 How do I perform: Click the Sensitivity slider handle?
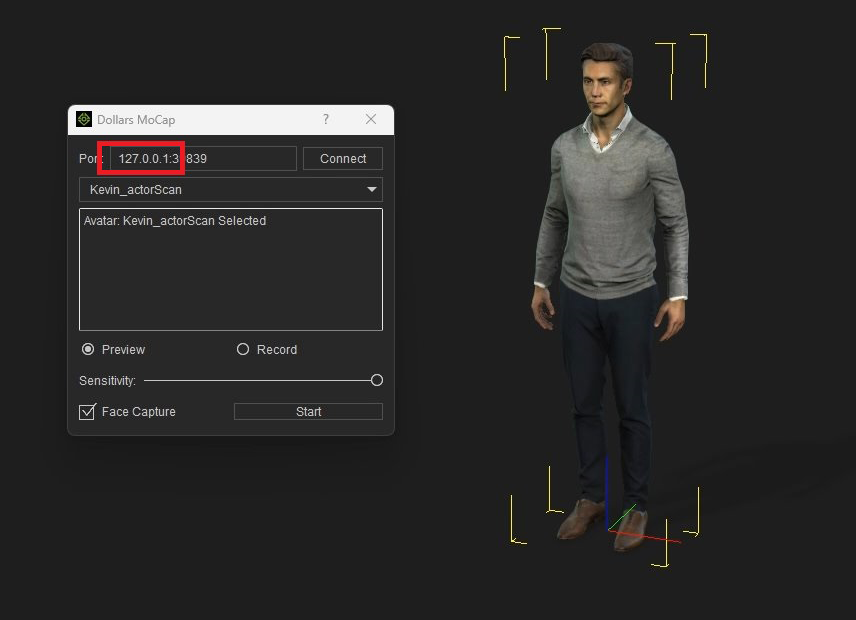(x=377, y=381)
